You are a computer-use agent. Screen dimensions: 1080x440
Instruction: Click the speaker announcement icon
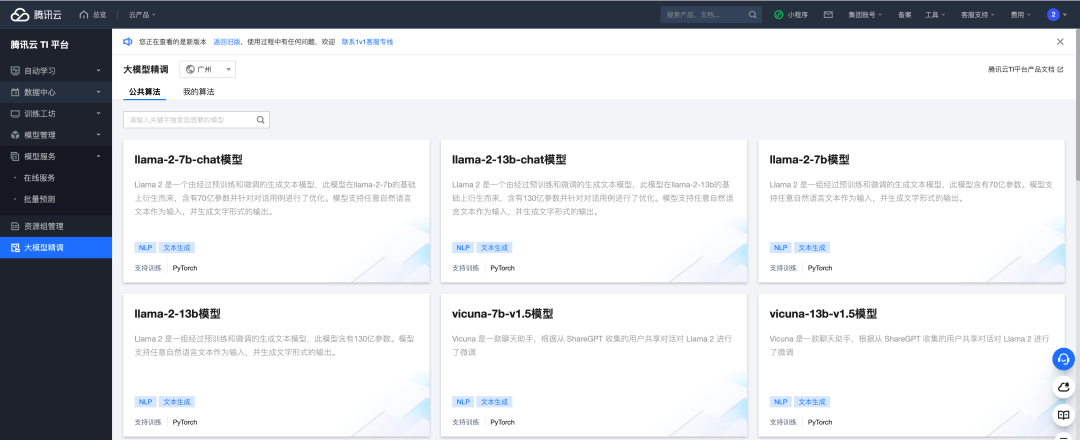click(127, 42)
